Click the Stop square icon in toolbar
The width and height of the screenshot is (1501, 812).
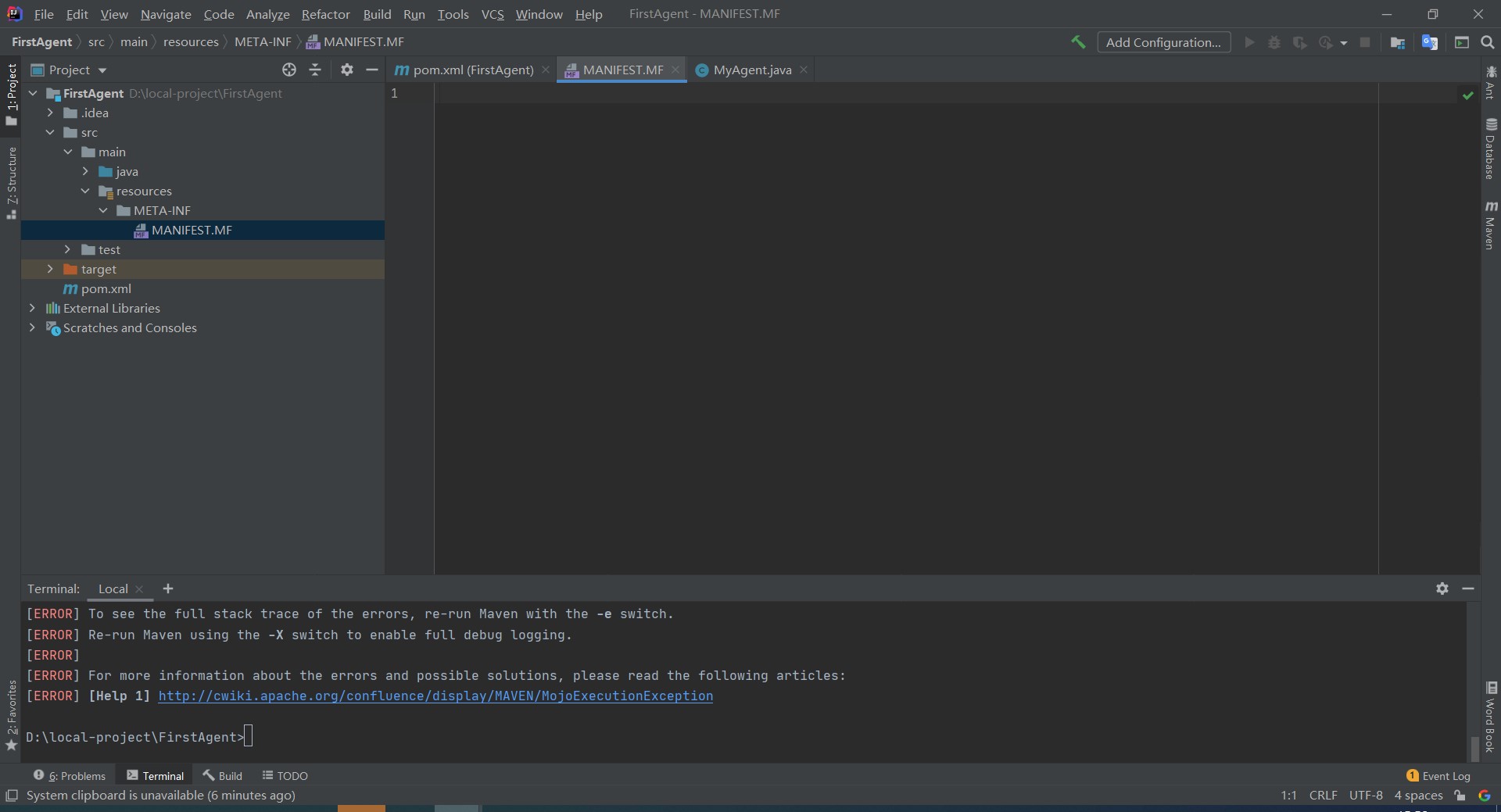tap(1365, 42)
